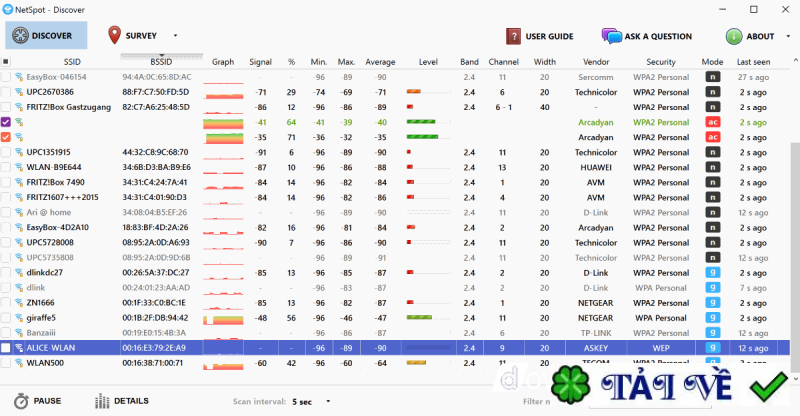The height and width of the screenshot is (416, 800).
Task: Click the WiFi icon of FRITZ!Box 7490
Action: coord(19,182)
